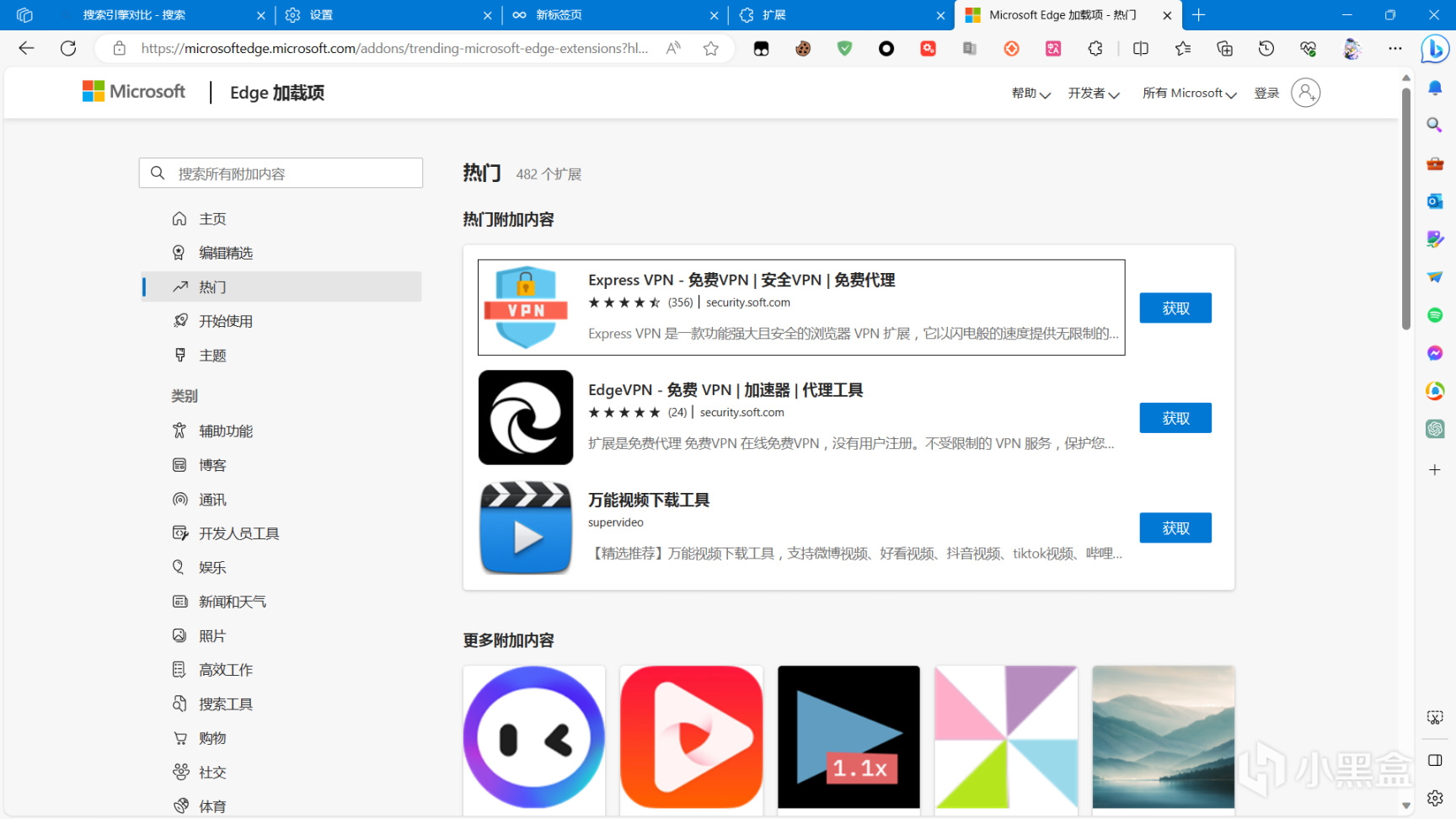This screenshot has width=1456, height=819.
Task: Click the cookie extension icon
Action: 803,49
